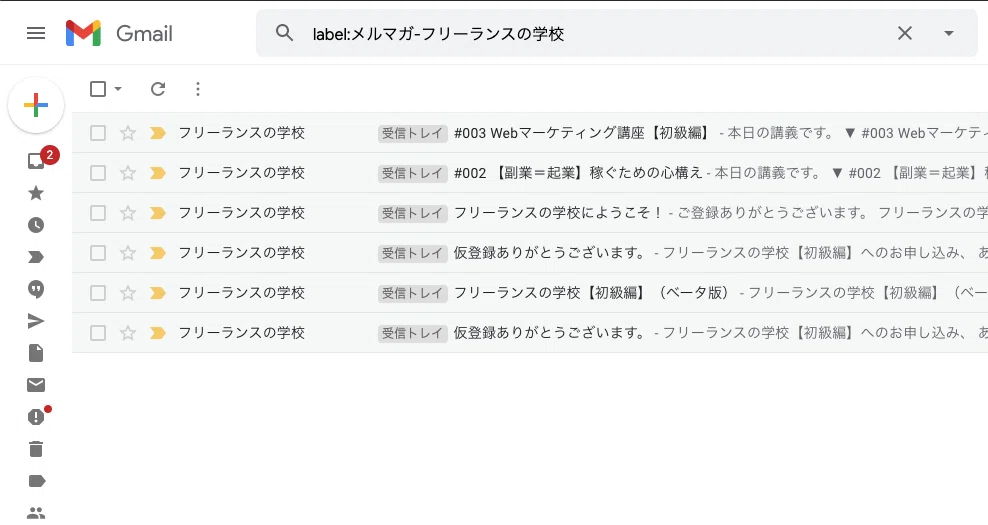Open Important sidebar icon
The image size is (988, 525).
tap(36, 257)
